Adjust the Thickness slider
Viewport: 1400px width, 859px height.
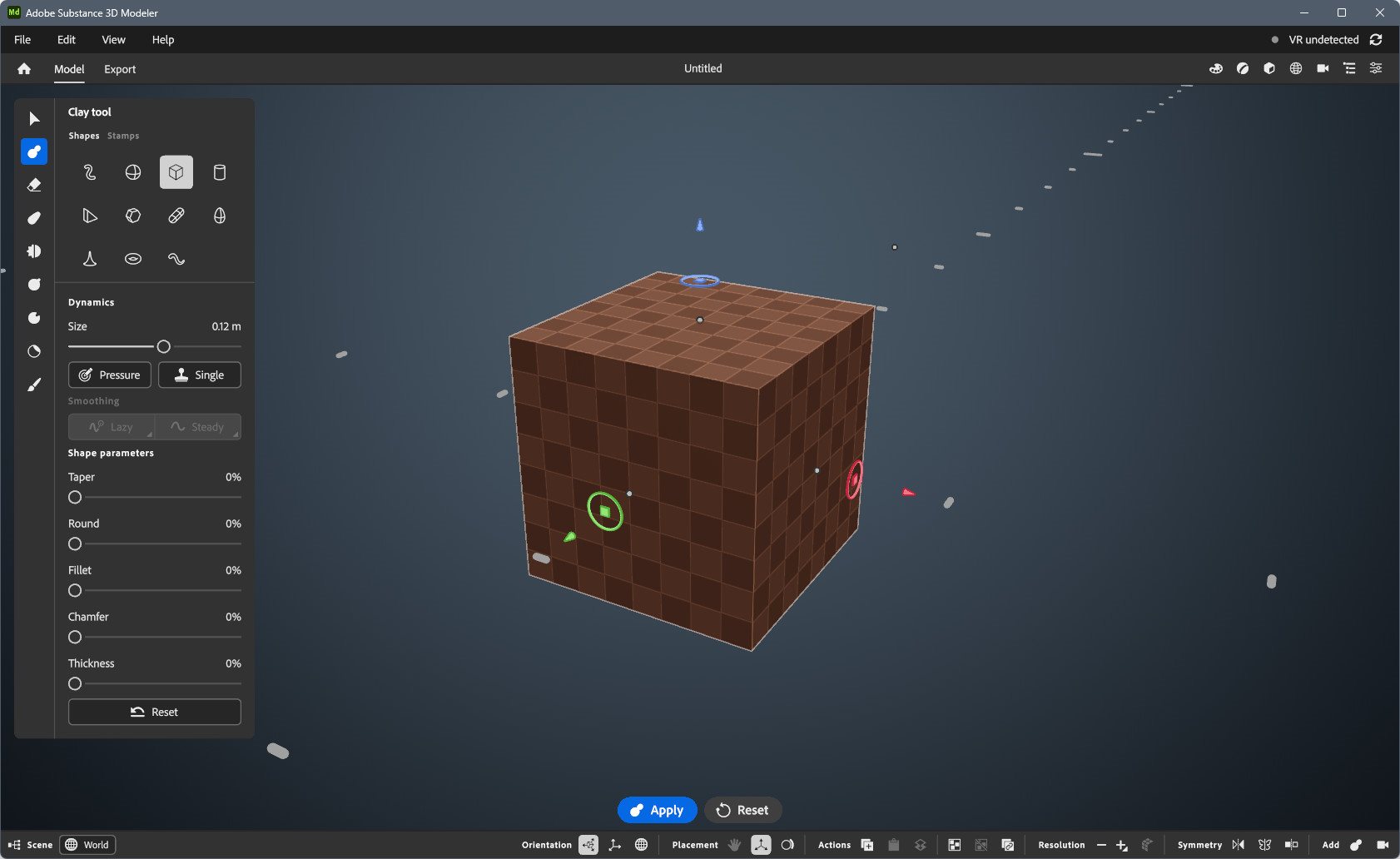click(155, 683)
